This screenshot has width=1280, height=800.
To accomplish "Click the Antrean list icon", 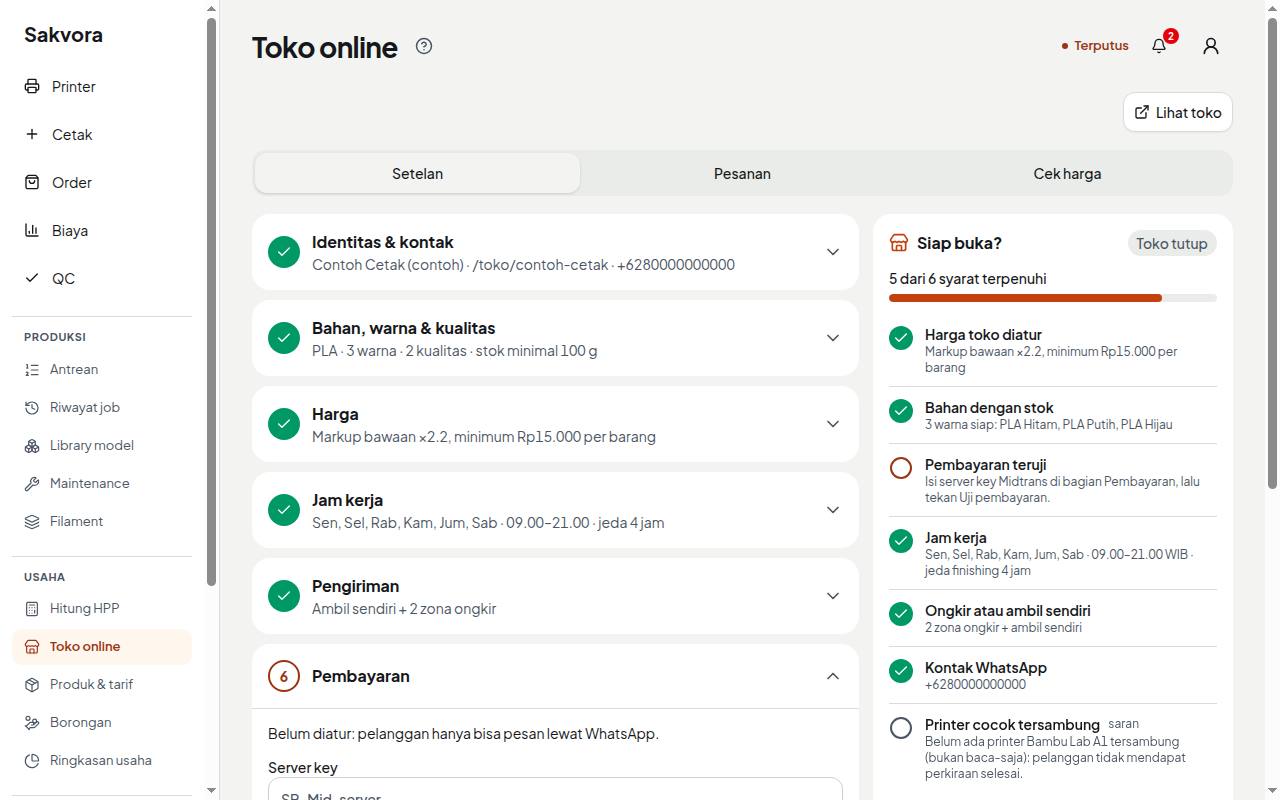I will coord(32,370).
